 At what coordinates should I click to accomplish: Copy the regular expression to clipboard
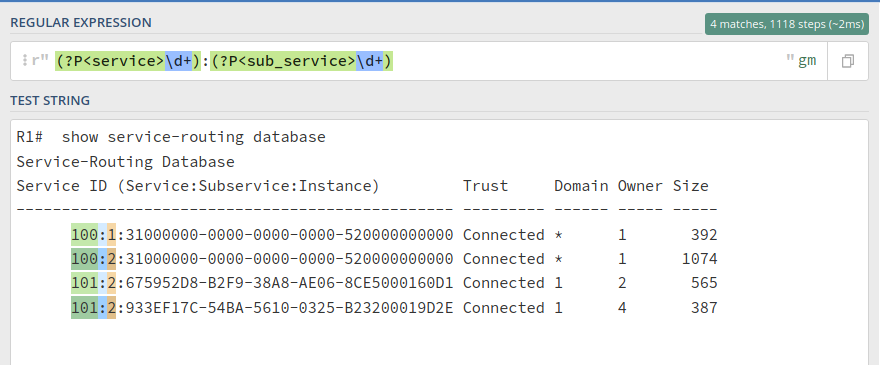tap(847, 61)
